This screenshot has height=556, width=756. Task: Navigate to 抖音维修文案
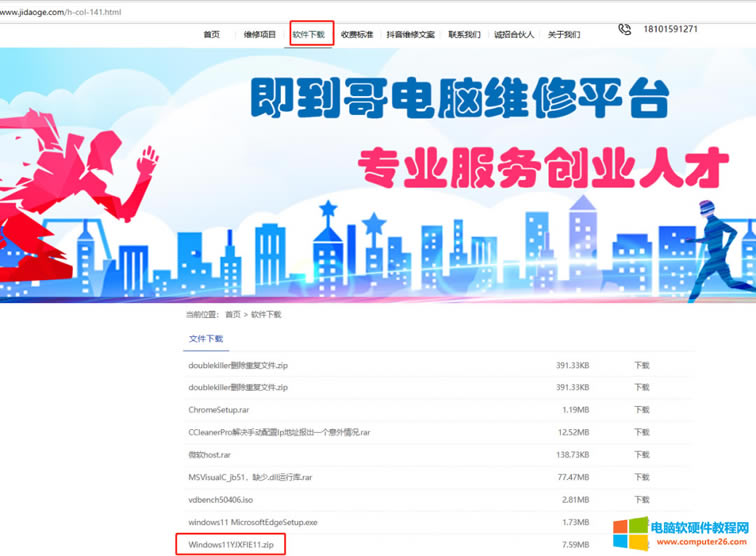pos(411,34)
